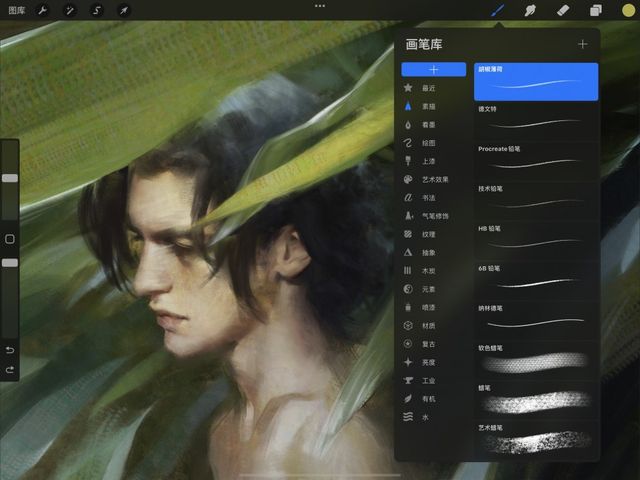Pick the 艺术蜡笔 brush
The height and width of the screenshot is (480, 640).
[536, 440]
